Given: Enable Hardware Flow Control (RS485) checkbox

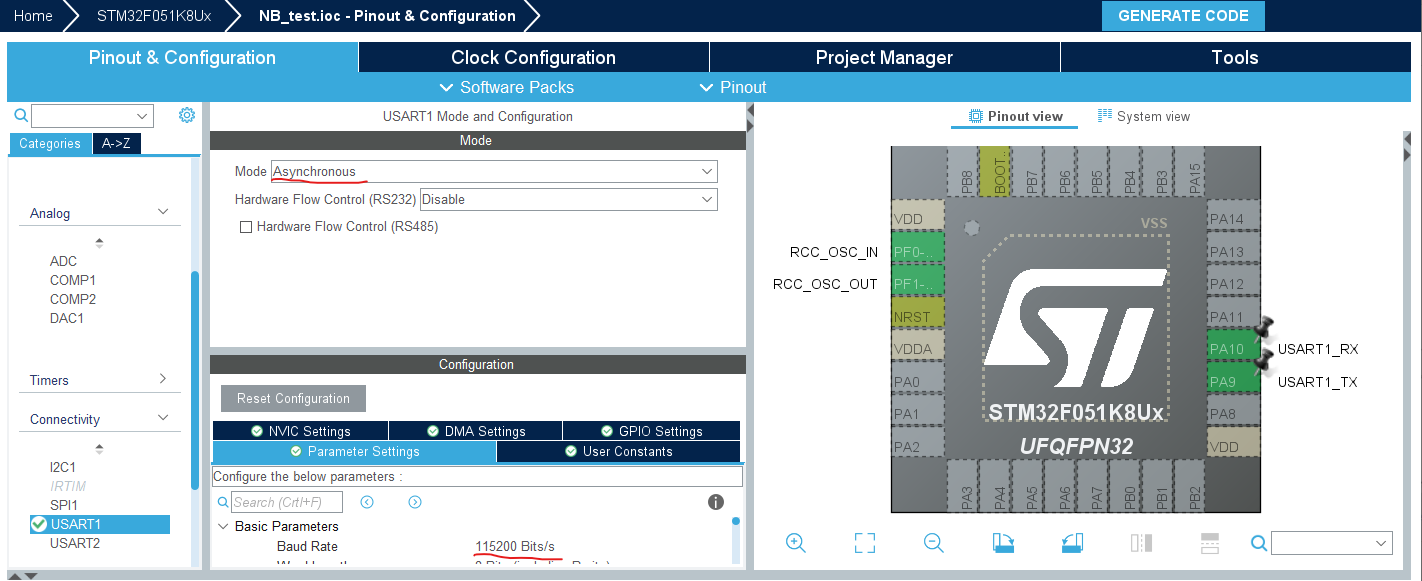Looking at the screenshot, I should pyautogui.click(x=246, y=227).
